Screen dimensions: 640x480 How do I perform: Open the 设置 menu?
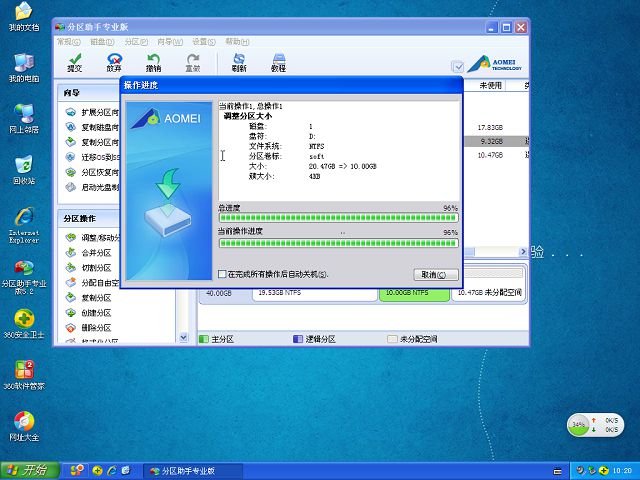coord(204,42)
